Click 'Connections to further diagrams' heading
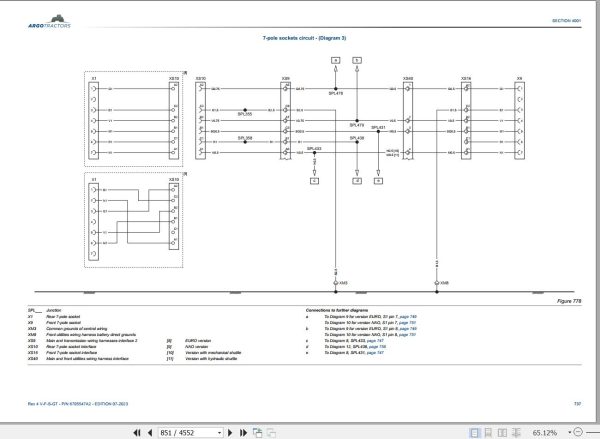 (337, 310)
